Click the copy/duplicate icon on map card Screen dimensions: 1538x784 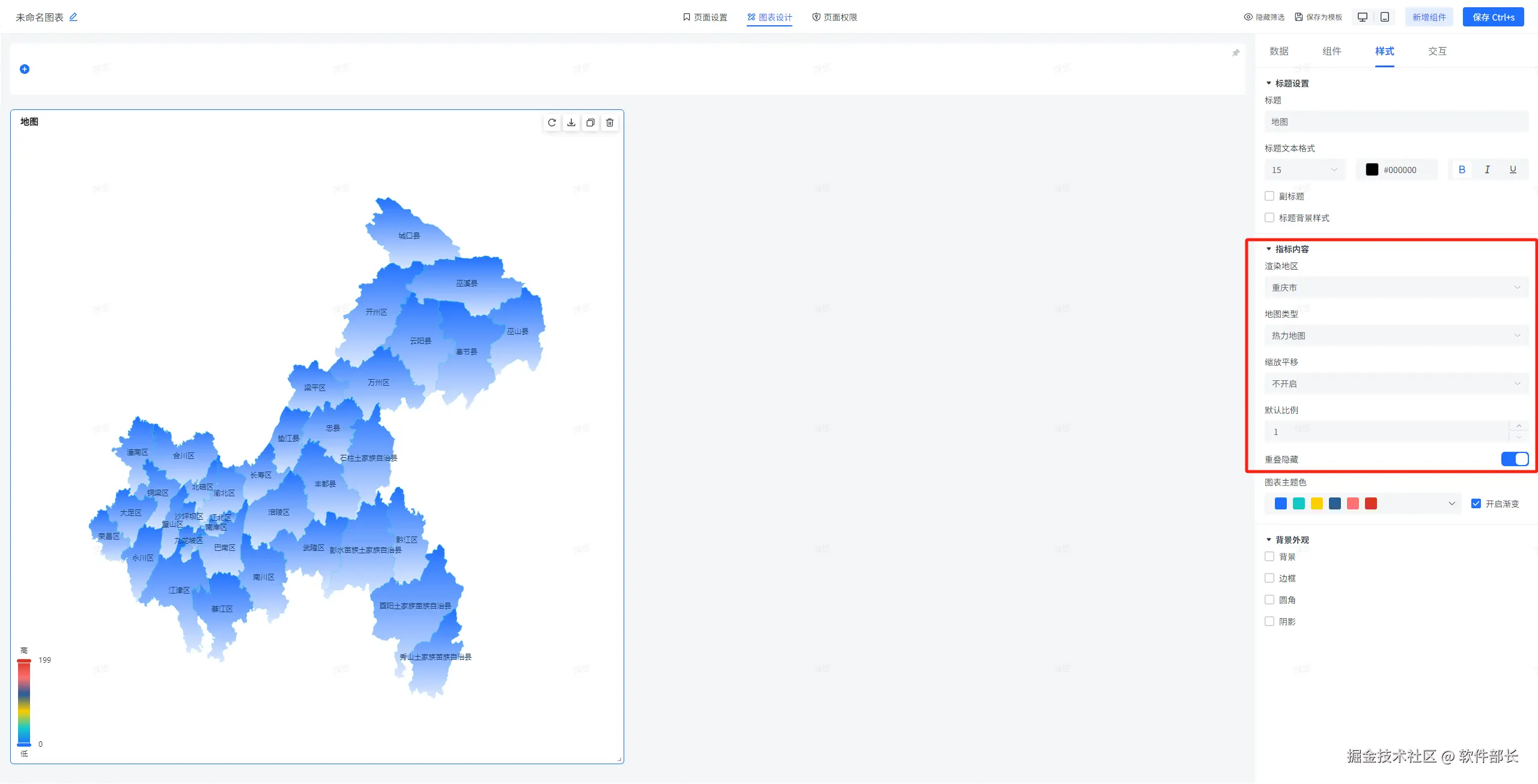(x=591, y=123)
